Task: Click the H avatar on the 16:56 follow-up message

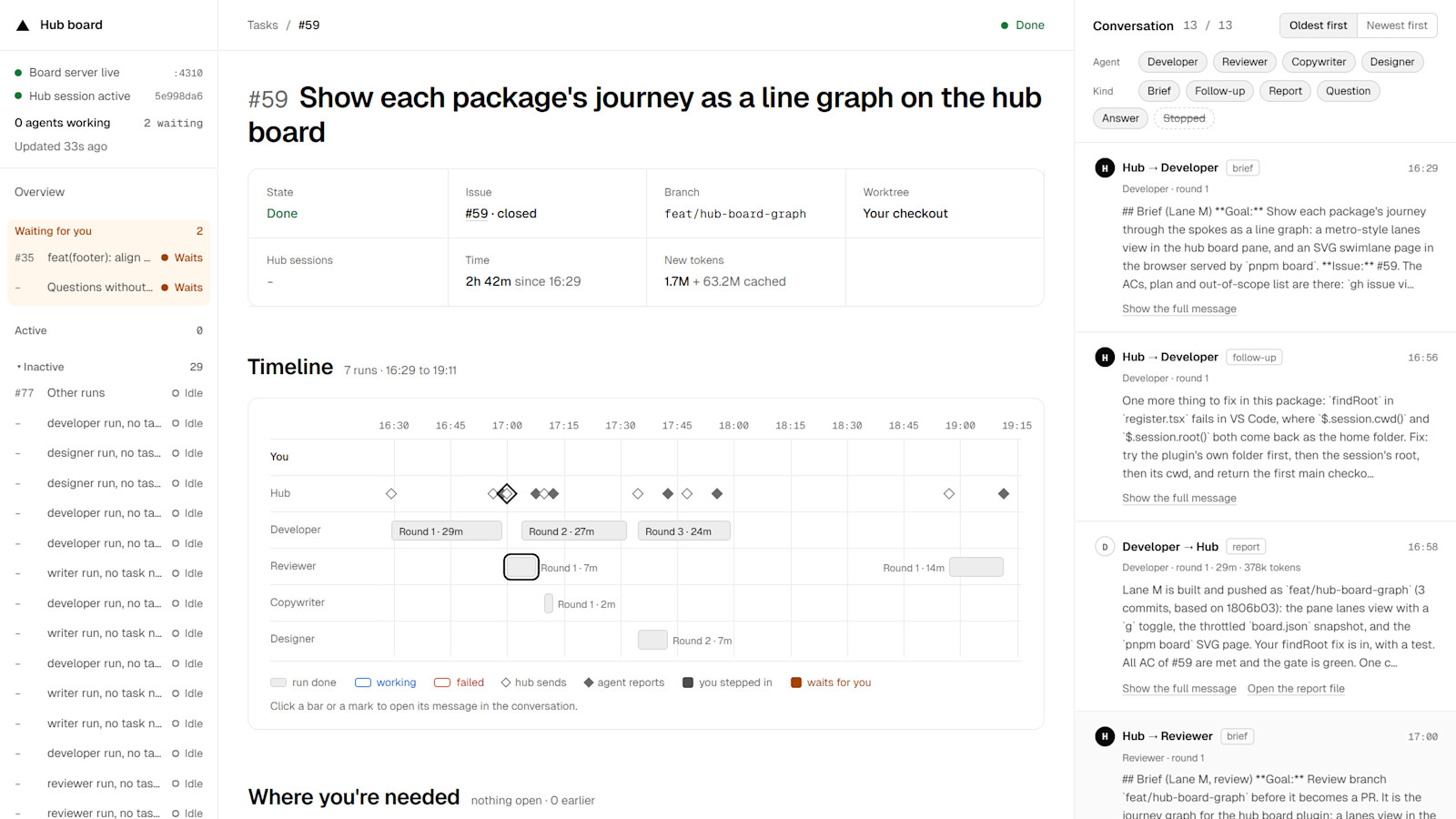Action: coord(1105,358)
